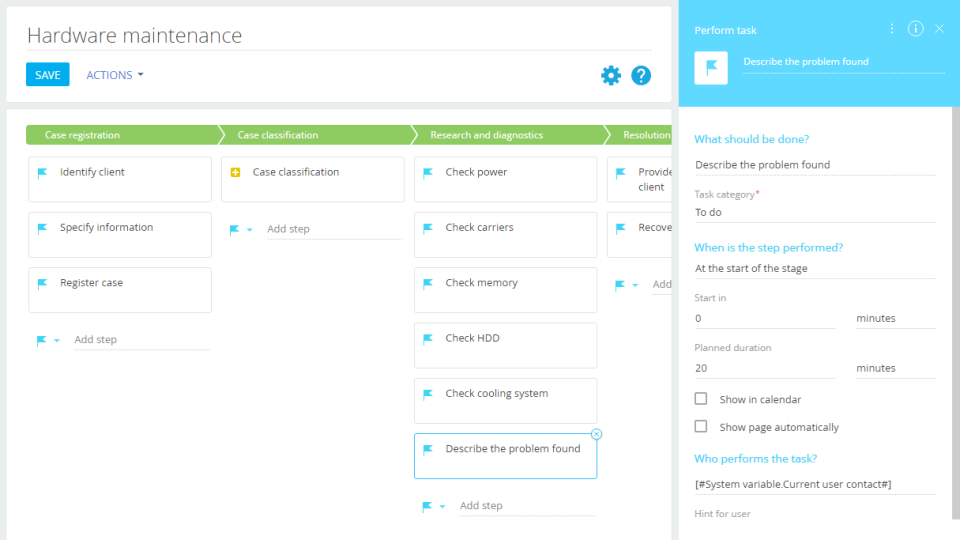Click the SAVE button
Screen dimensions: 960x540
coord(47,75)
